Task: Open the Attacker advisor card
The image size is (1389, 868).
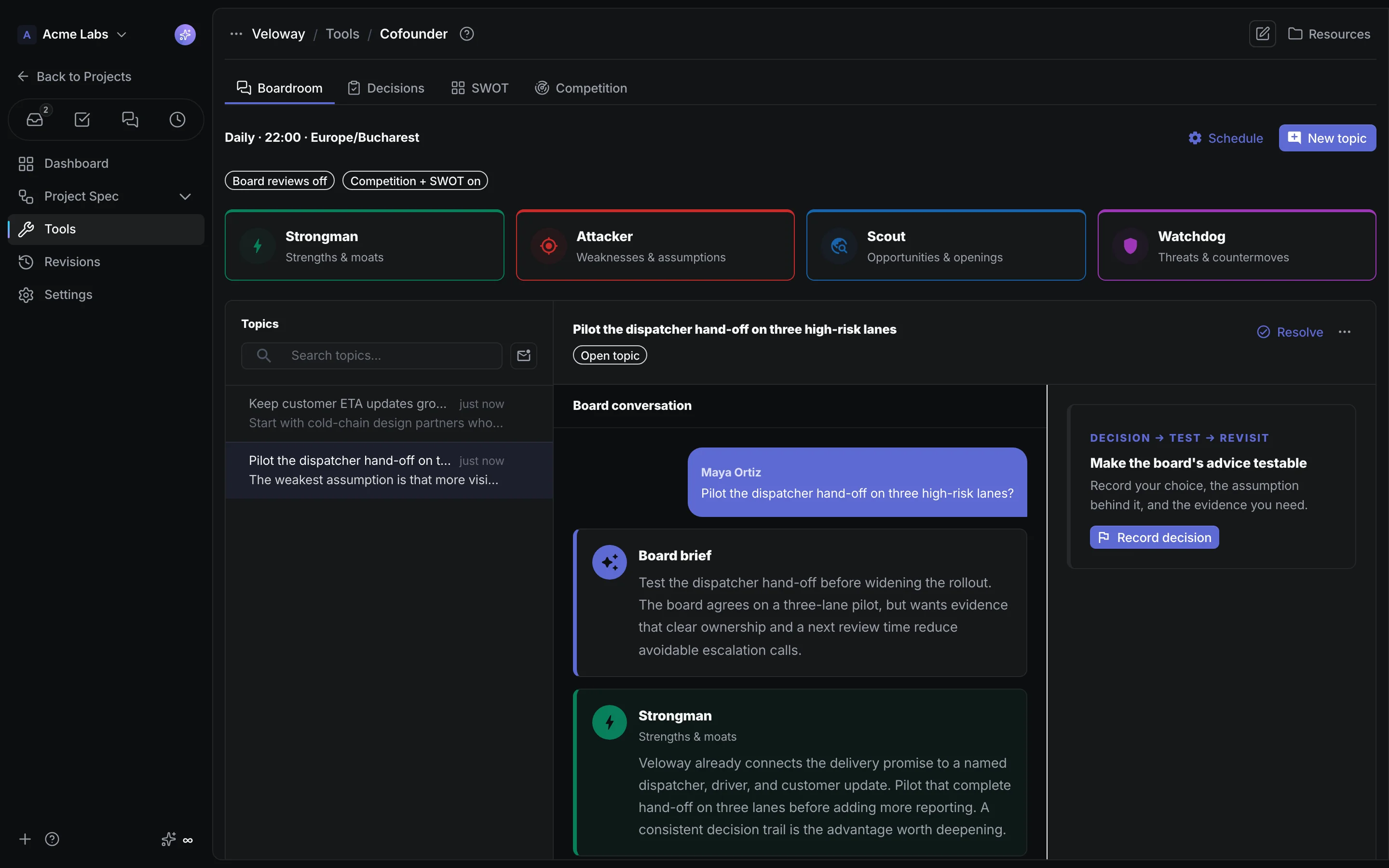Action: [x=655, y=245]
